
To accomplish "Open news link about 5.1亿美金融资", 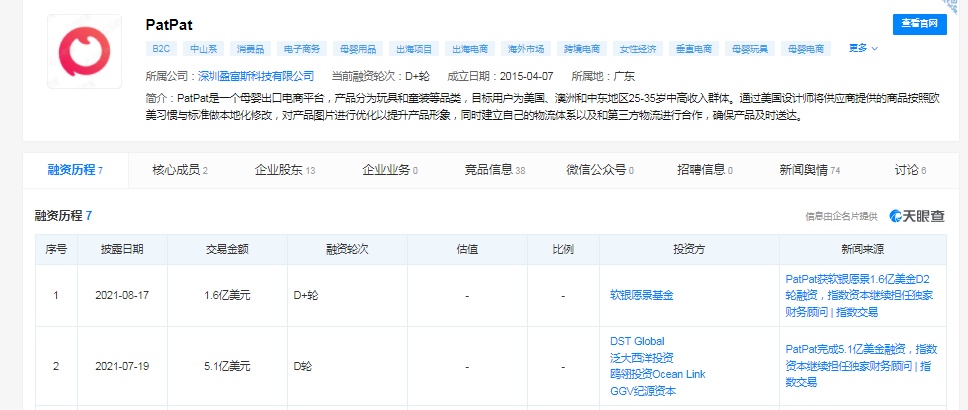I will pos(862,366).
